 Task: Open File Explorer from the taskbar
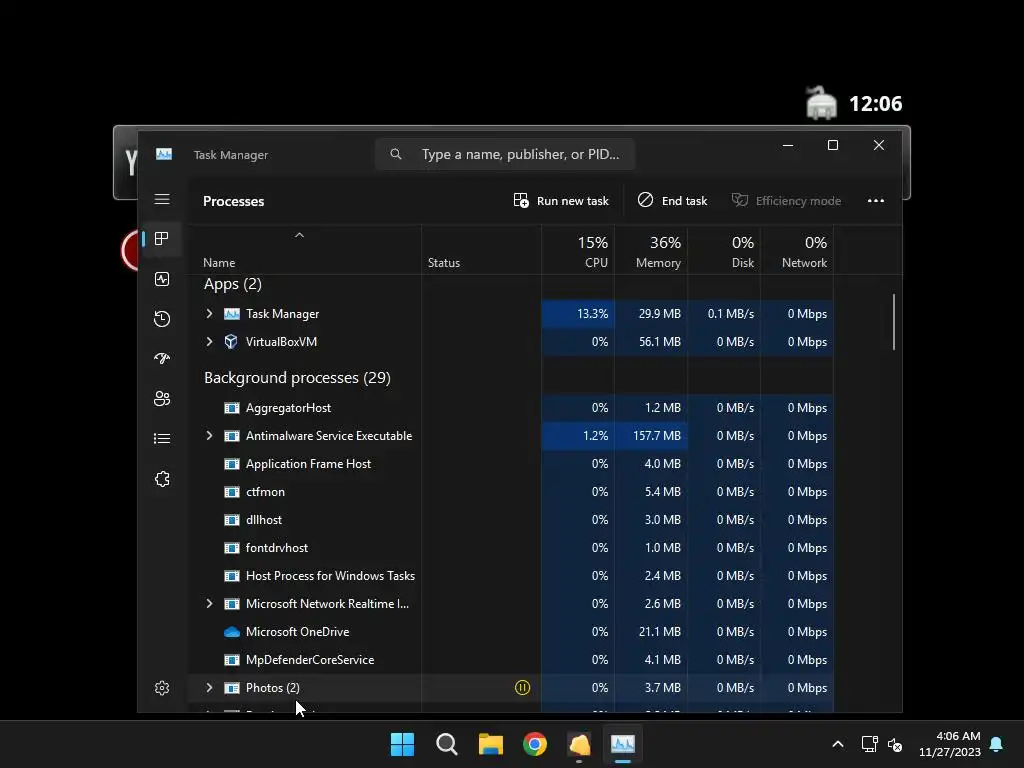point(490,744)
